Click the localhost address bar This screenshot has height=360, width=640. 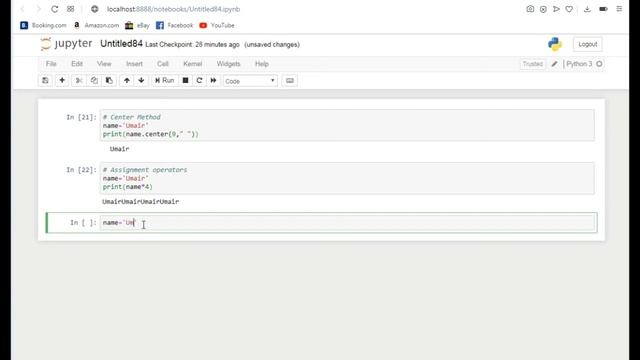point(173,9)
